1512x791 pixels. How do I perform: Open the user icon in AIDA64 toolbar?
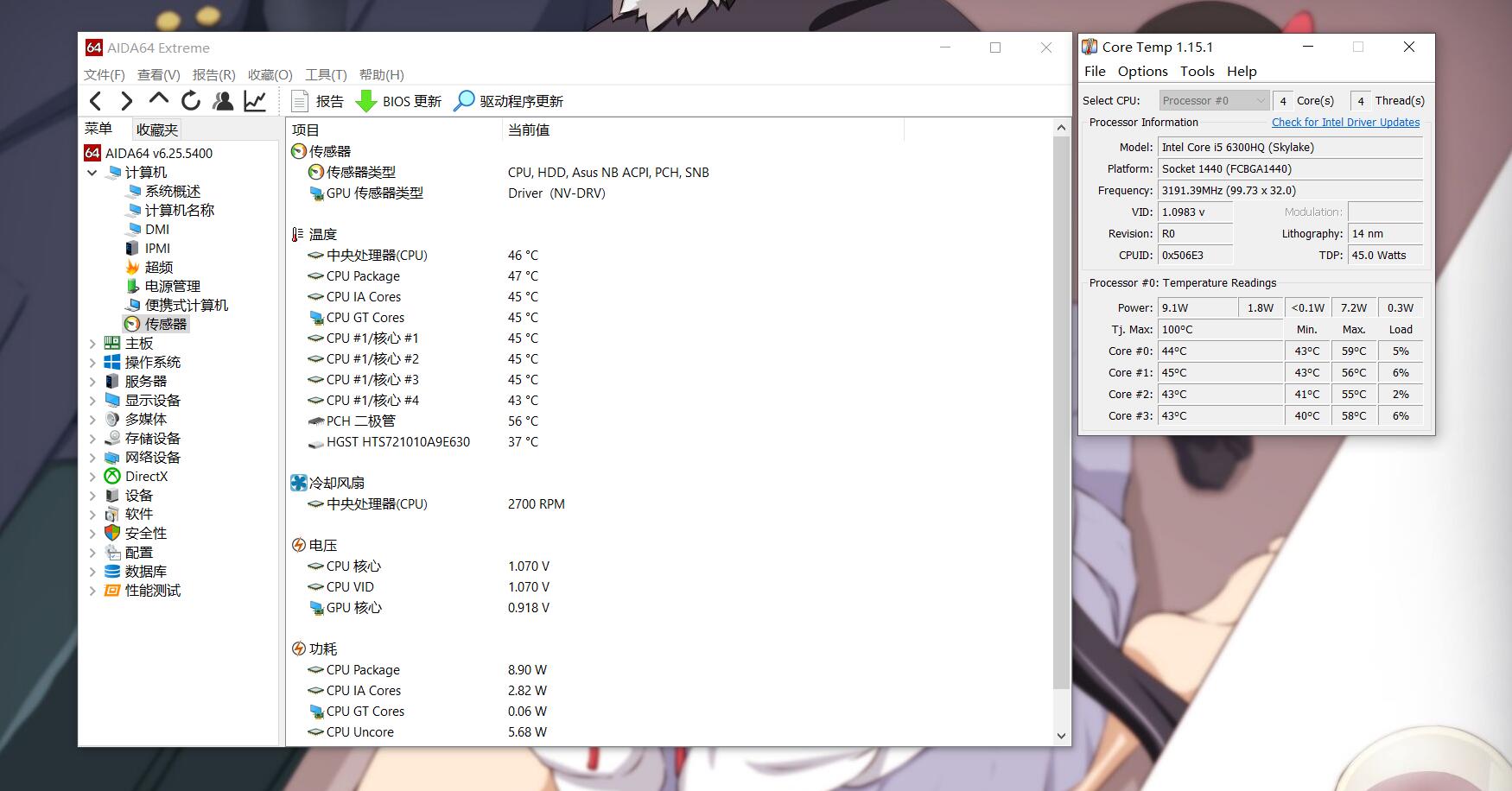(x=223, y=101)
